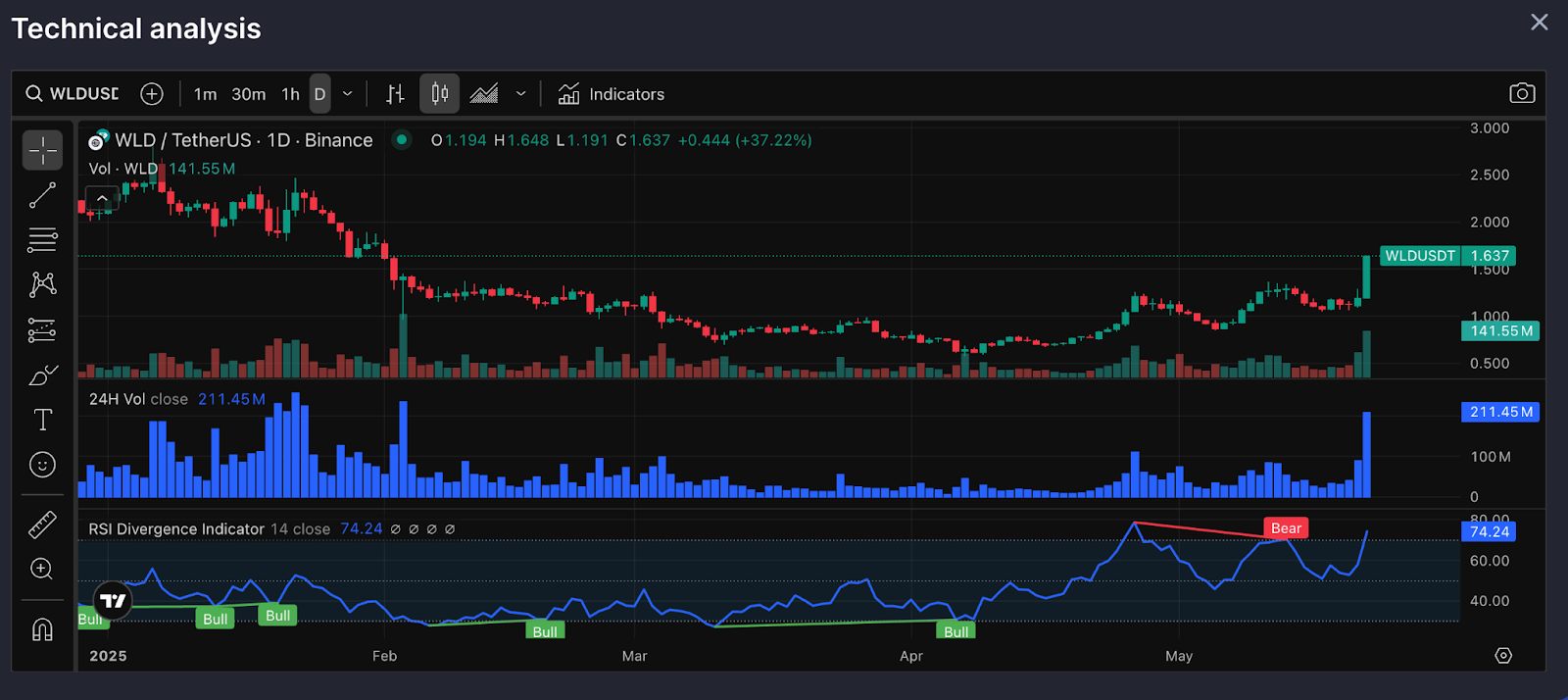Take a chart snapshot with camera icon
1568x700 pixels.
[1522, 93]
